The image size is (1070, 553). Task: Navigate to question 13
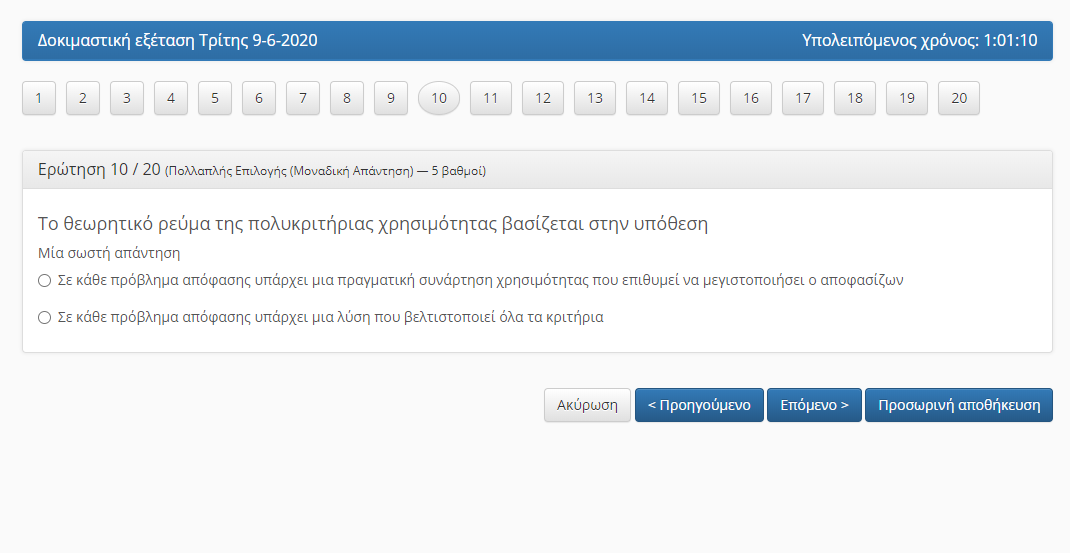(x=595, y=98)
